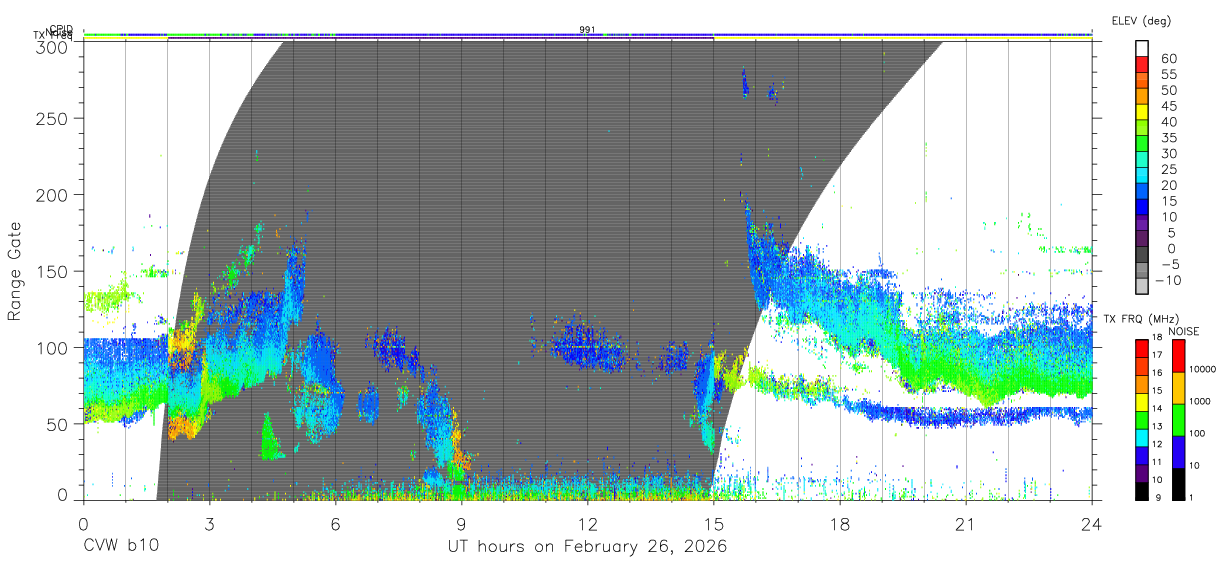Screen dimensions: 1228x567
Task: Click the '250' tick on Range Gate axis
Action: click(50, 118)
